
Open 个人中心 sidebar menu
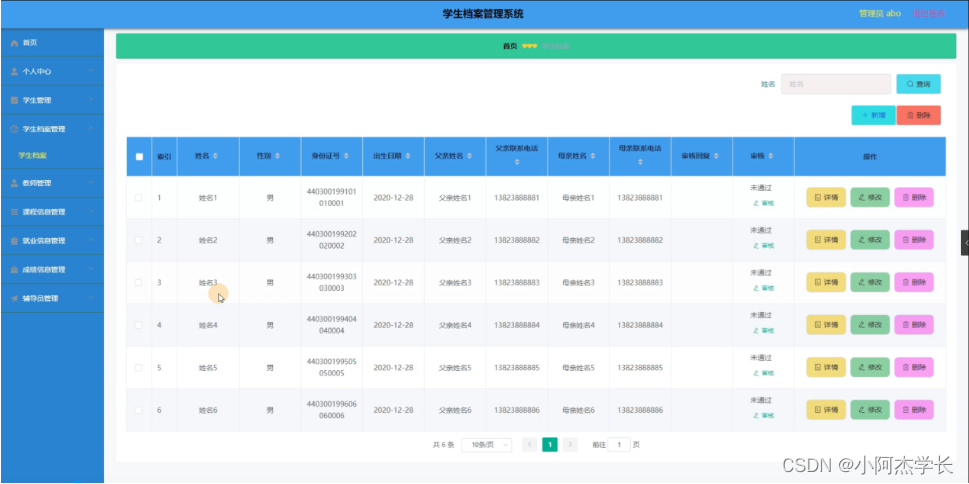point(53,72)
